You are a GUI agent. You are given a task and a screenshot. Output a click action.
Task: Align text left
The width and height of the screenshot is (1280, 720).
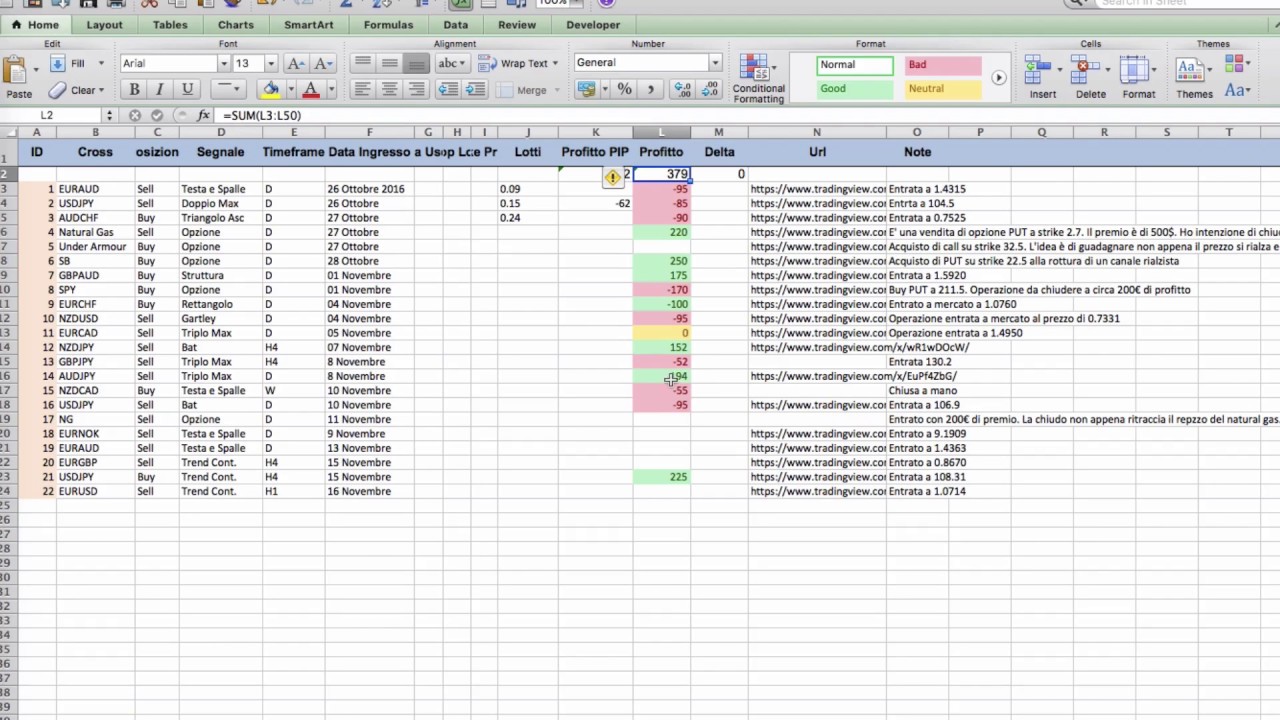[363, 90]
